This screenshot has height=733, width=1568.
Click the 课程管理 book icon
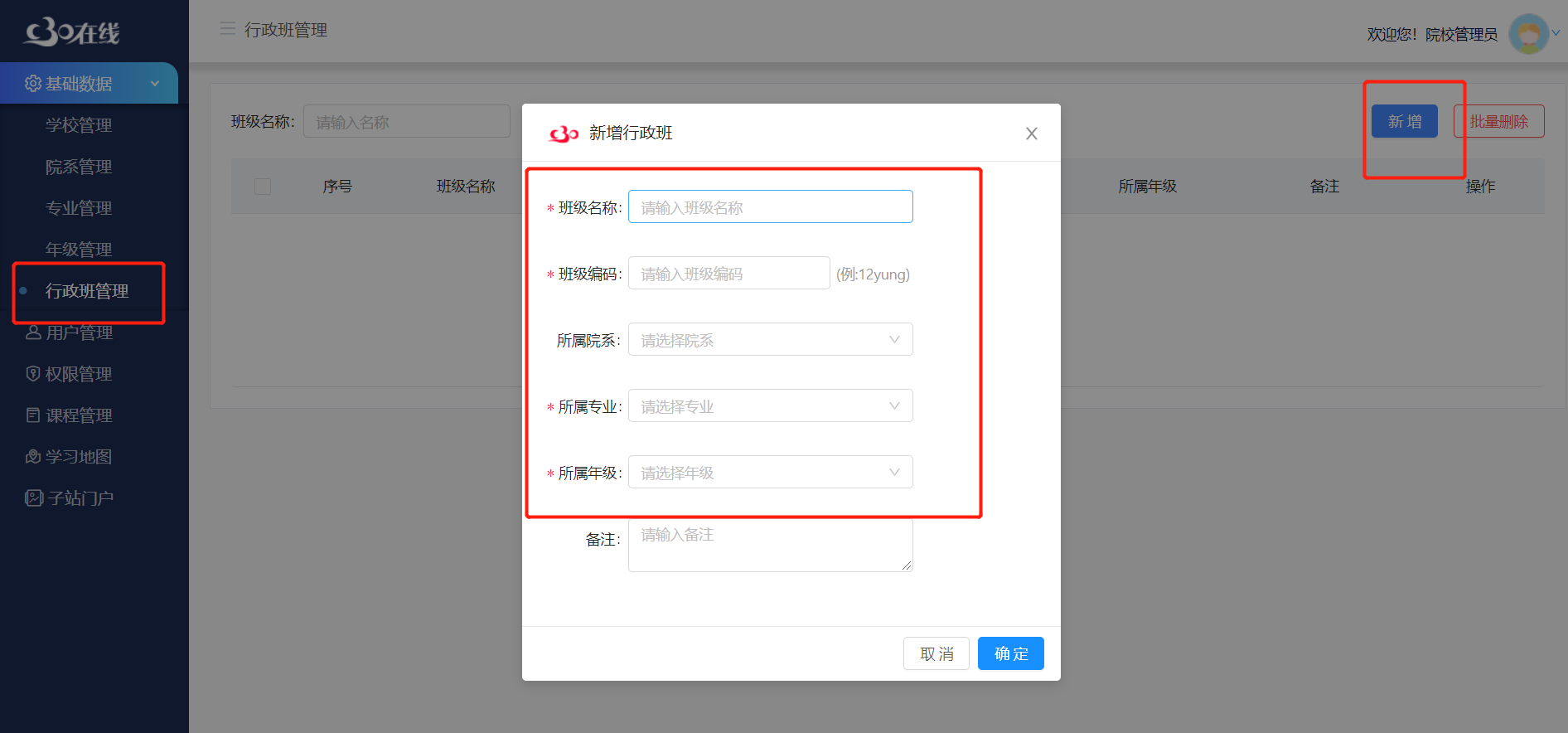(x=33, y=415)
